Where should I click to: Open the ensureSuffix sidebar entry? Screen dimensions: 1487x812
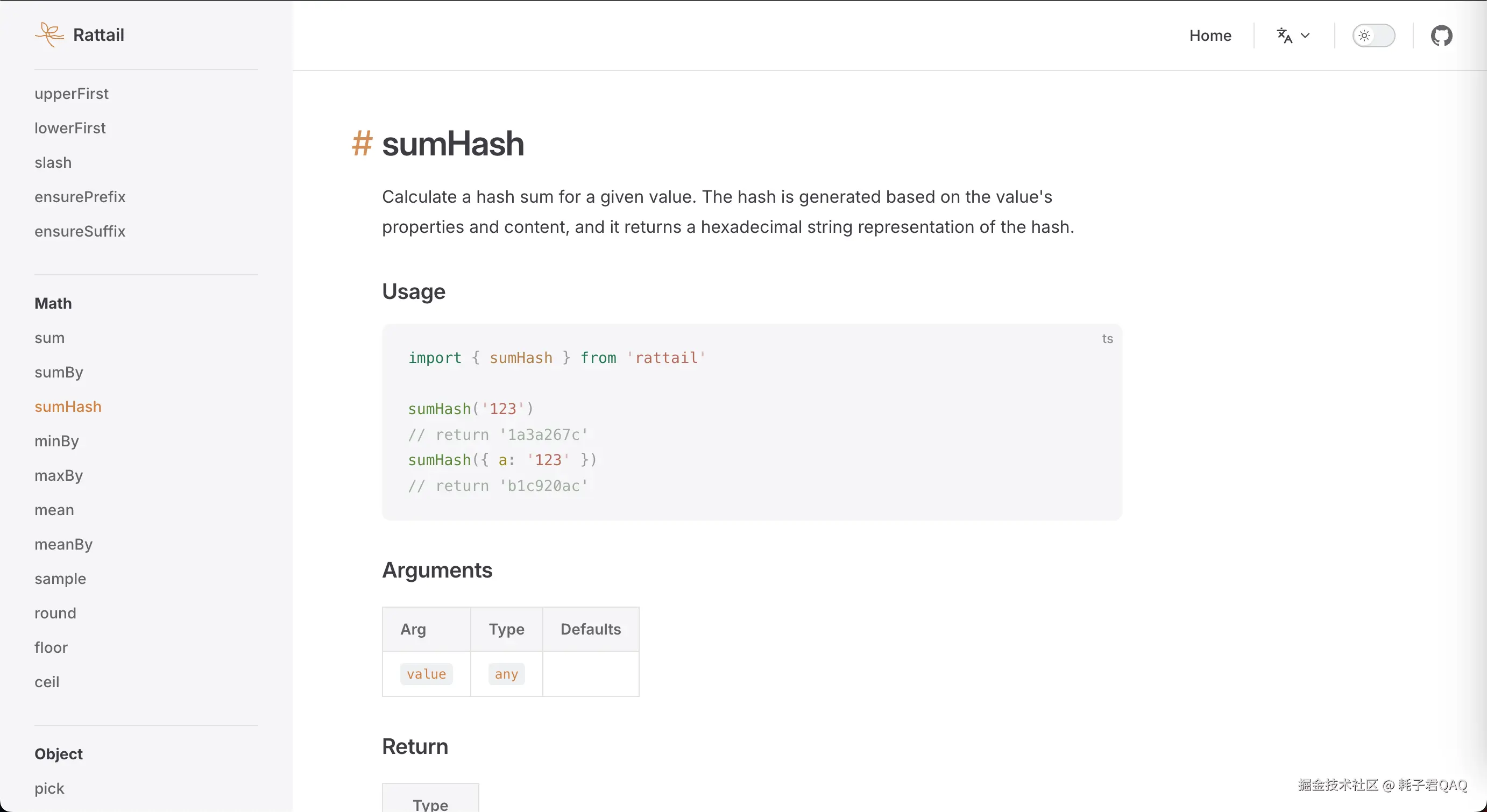[80, 231]
